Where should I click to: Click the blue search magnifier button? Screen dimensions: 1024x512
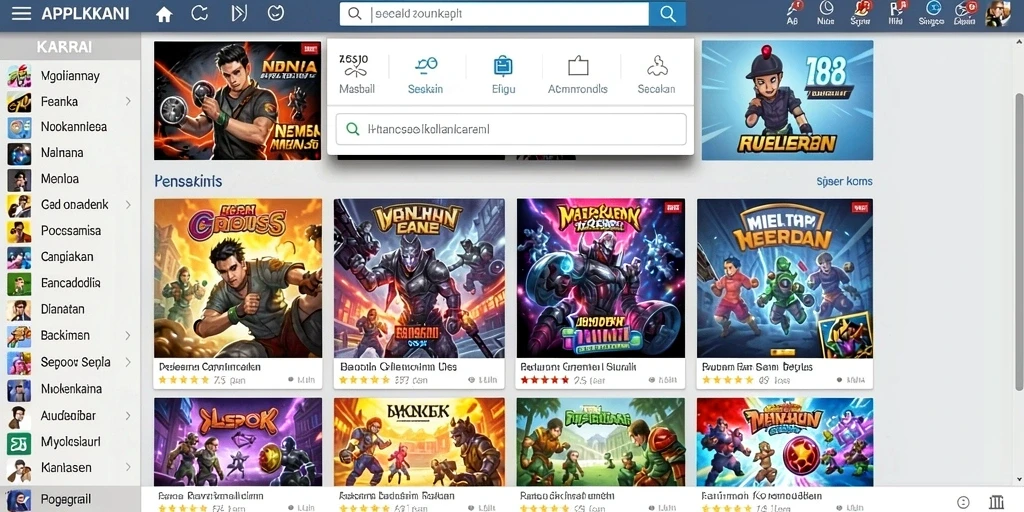point(667,14)
